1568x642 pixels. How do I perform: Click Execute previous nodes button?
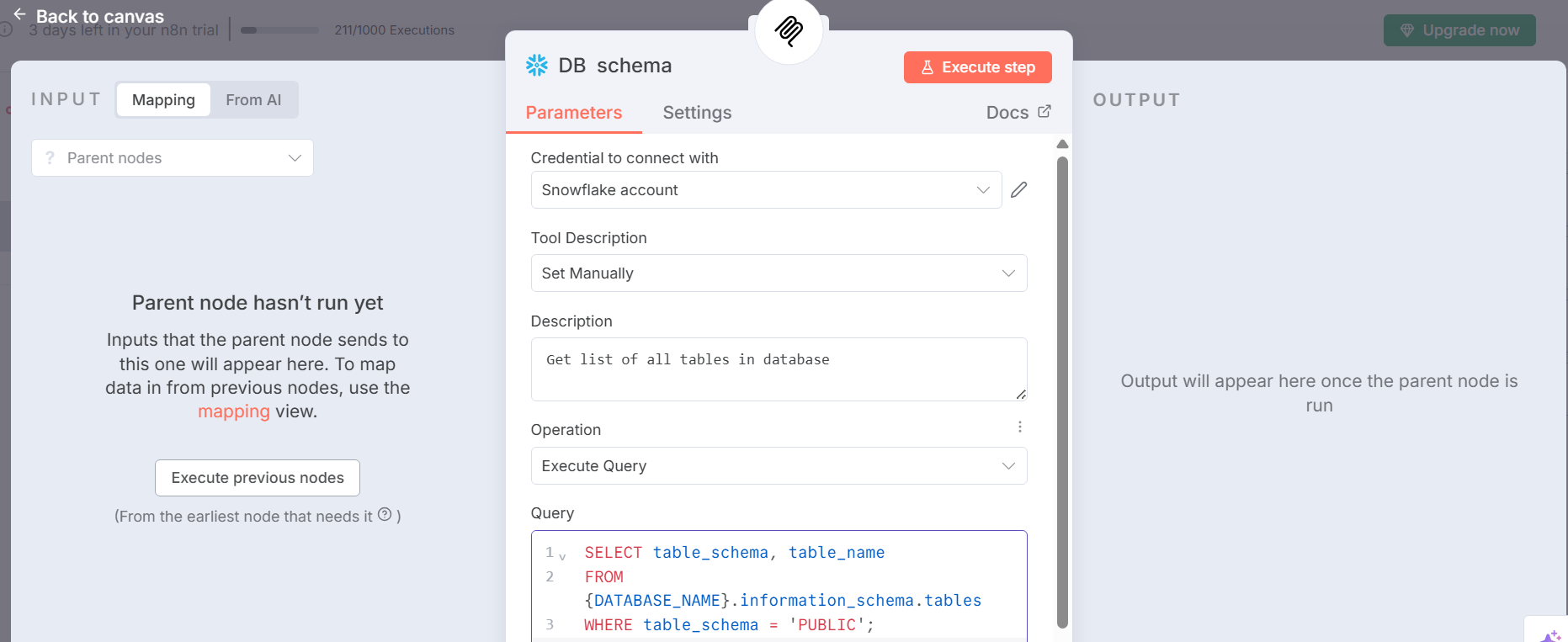258,478
